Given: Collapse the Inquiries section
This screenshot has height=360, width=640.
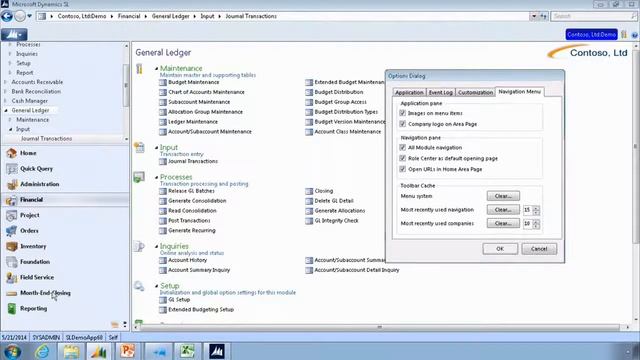Looking at the screenshot, I should pyautogui.click(x=157, y=247).
